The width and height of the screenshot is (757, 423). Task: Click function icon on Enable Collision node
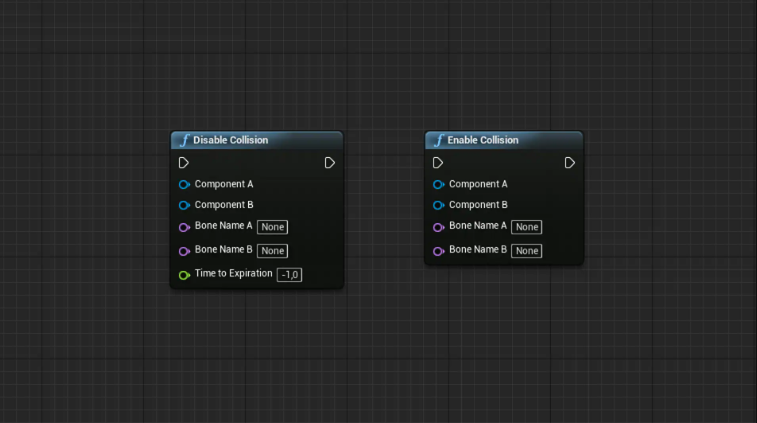coord(439,140)
